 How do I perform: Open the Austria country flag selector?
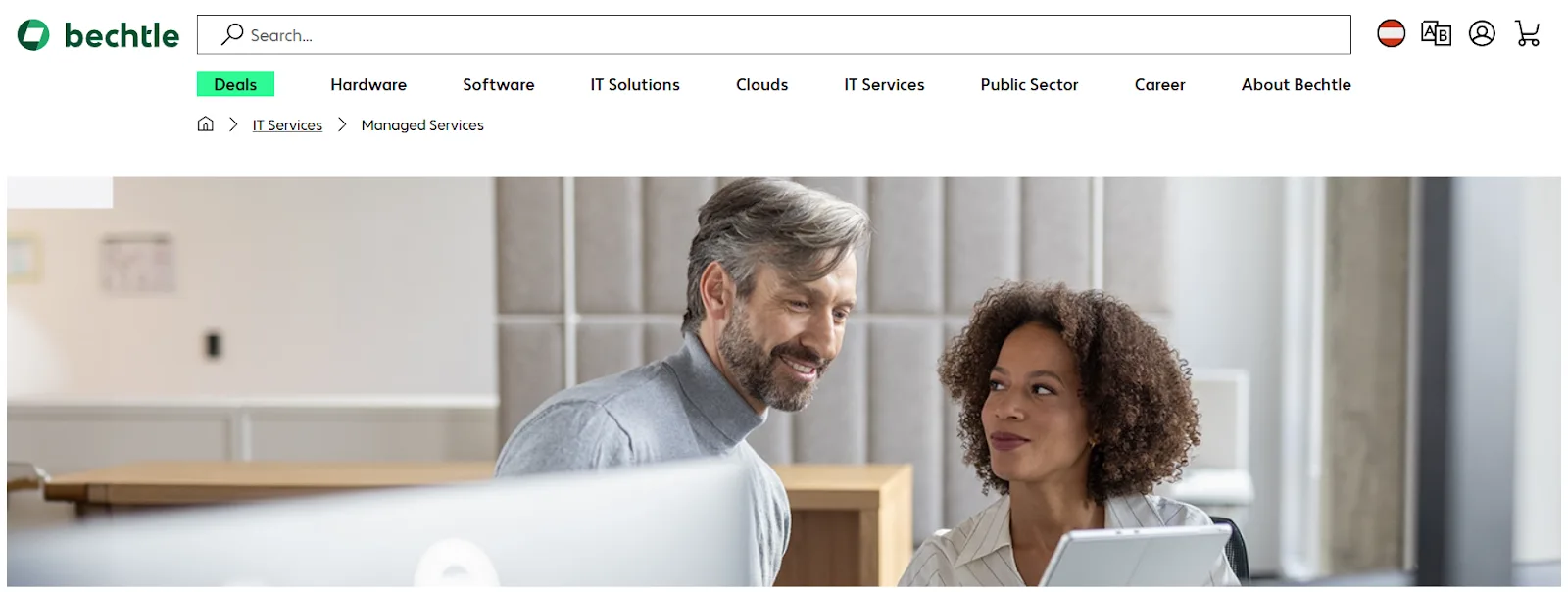[1391, 33]
